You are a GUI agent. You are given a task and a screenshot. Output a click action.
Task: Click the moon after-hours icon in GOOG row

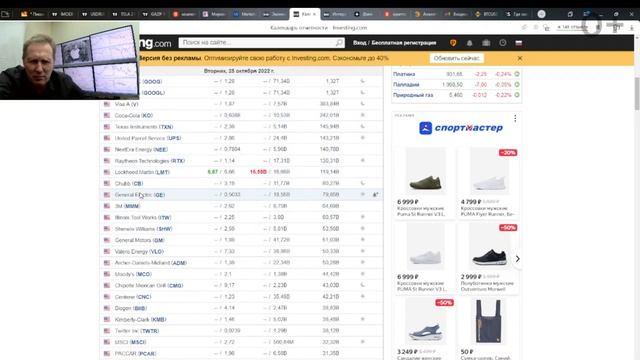[362, 81]
